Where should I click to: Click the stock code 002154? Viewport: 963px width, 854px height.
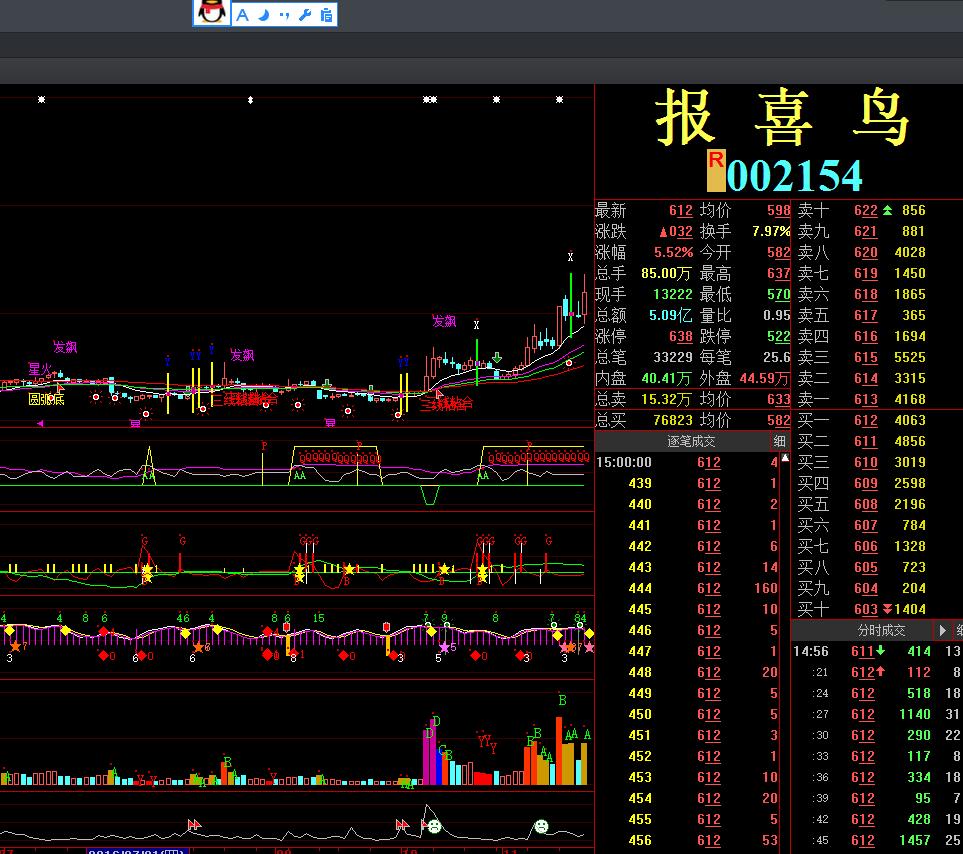pos(795,176)
